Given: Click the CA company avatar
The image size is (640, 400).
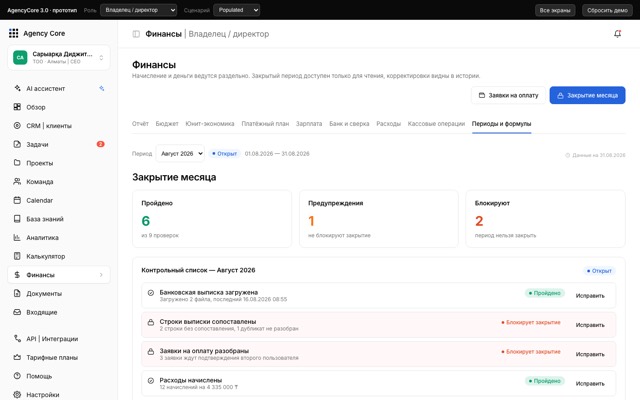Looking at the screenshot, I should click(20, 58).
